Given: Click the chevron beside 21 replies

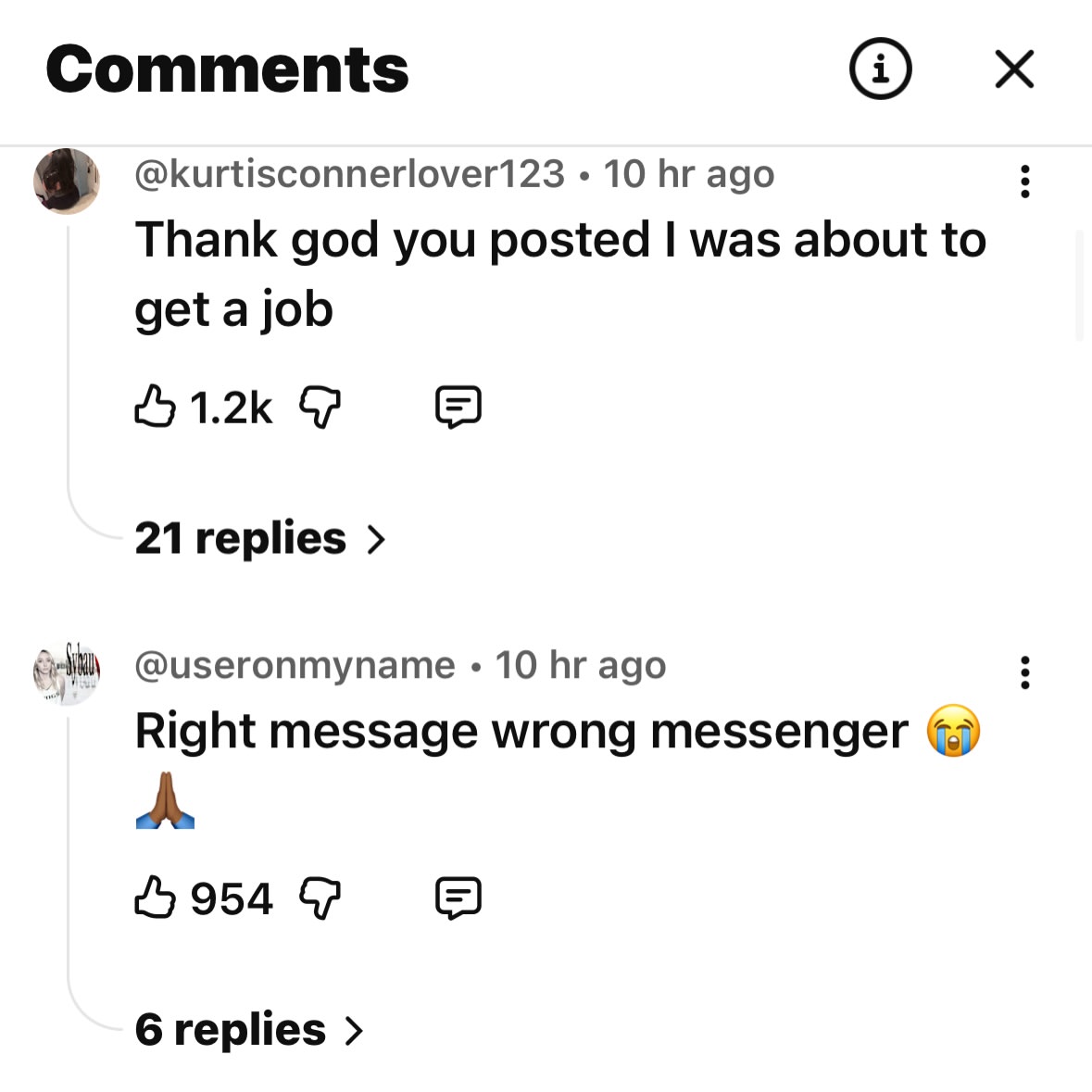Looking at the screenshot, I should click(375, 539).
